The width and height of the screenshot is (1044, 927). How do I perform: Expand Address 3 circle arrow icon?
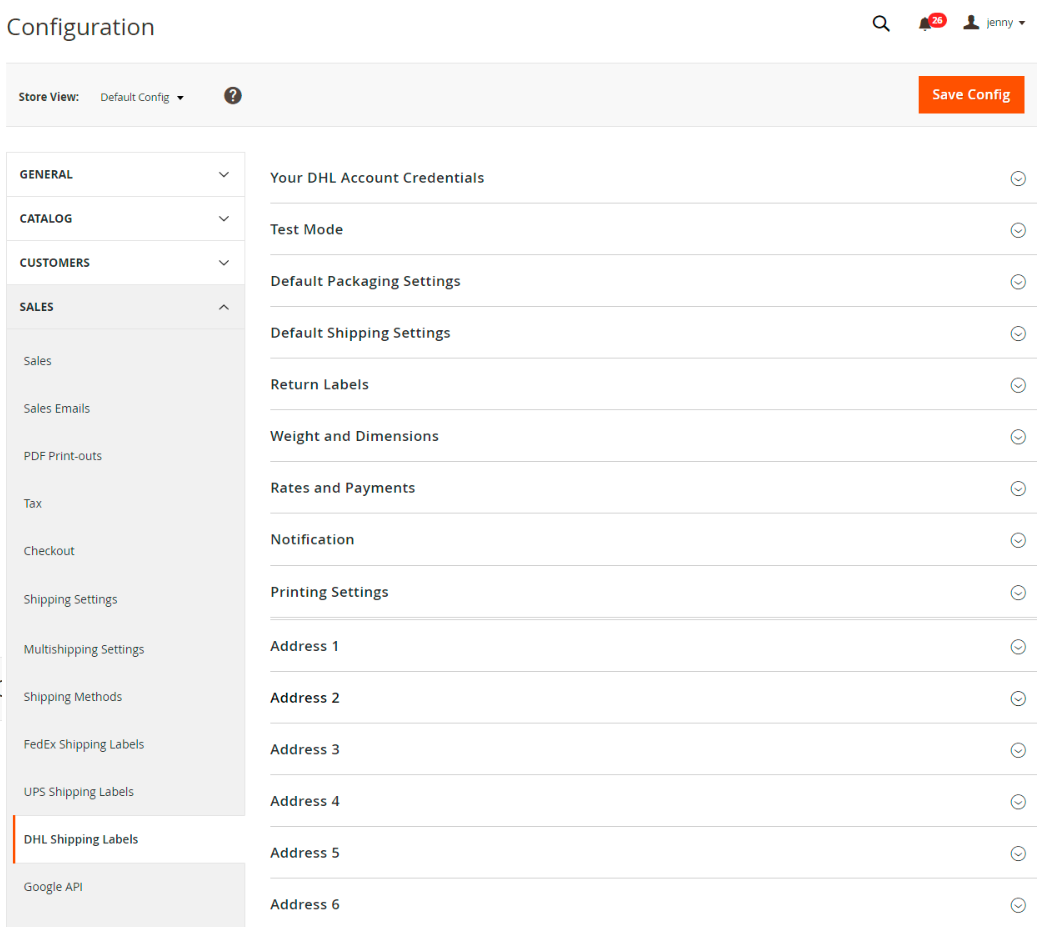1018,751
